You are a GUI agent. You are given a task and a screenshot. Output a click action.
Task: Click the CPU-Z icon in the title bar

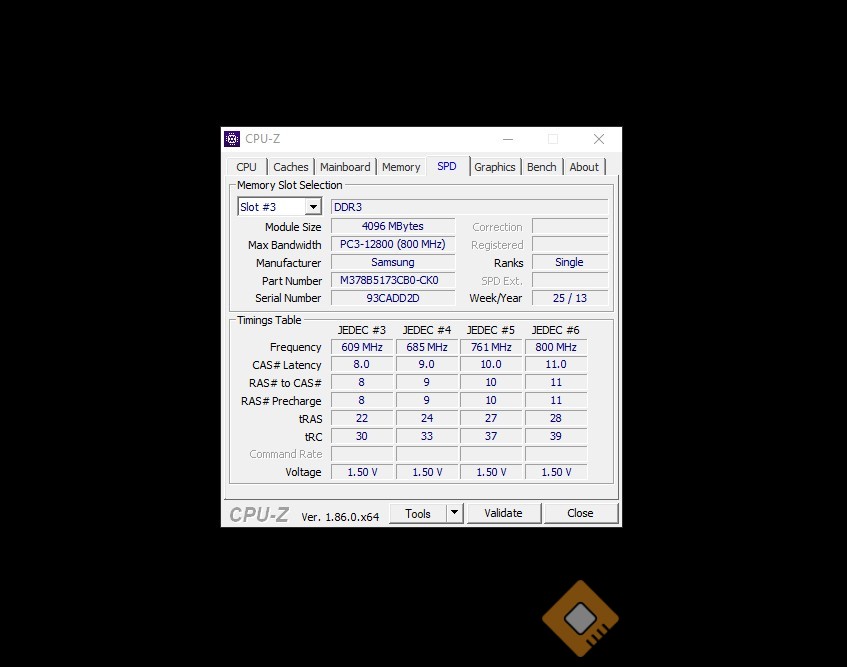[x=232, y=139]
